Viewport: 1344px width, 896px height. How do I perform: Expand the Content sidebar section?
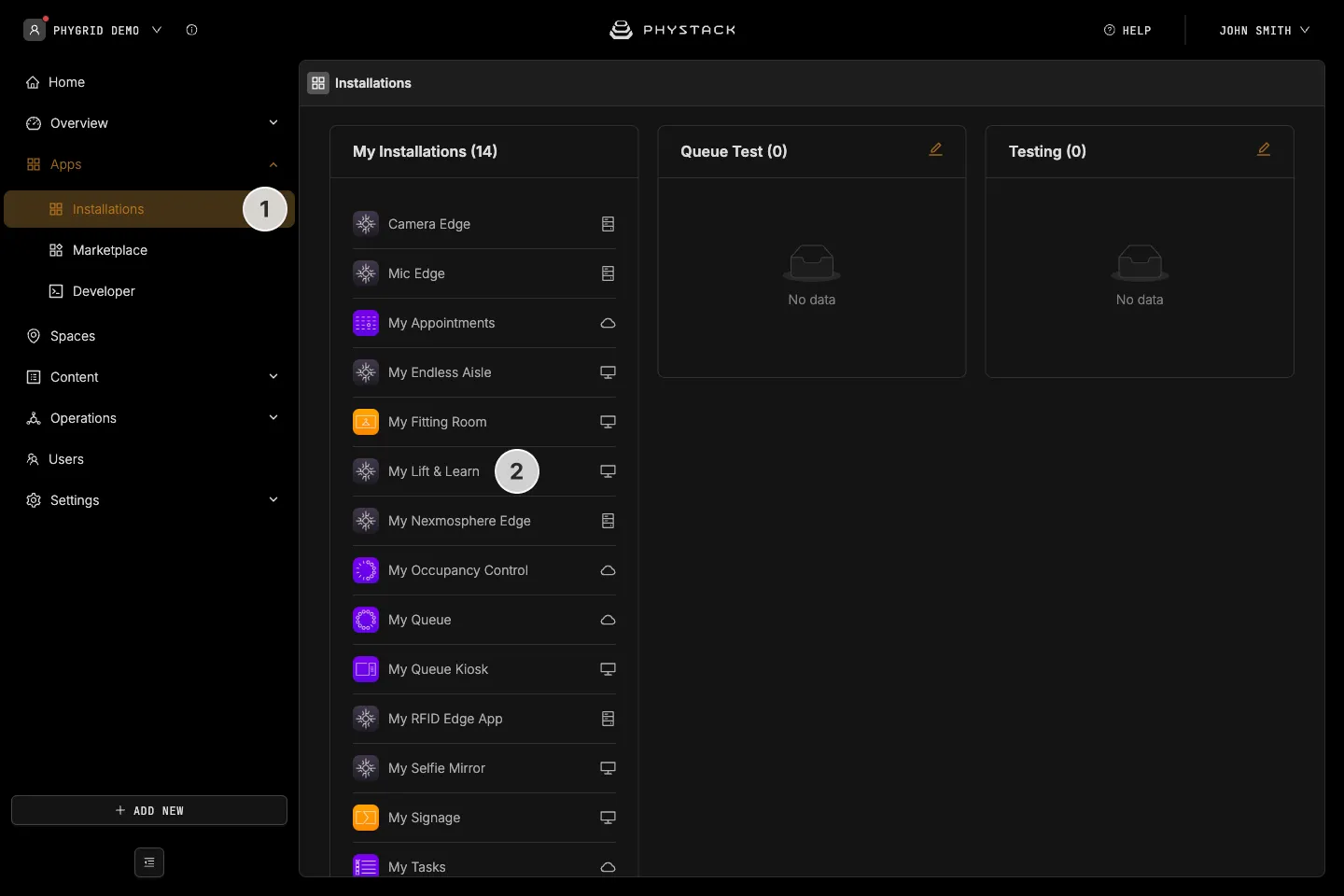tap(149, 377)
